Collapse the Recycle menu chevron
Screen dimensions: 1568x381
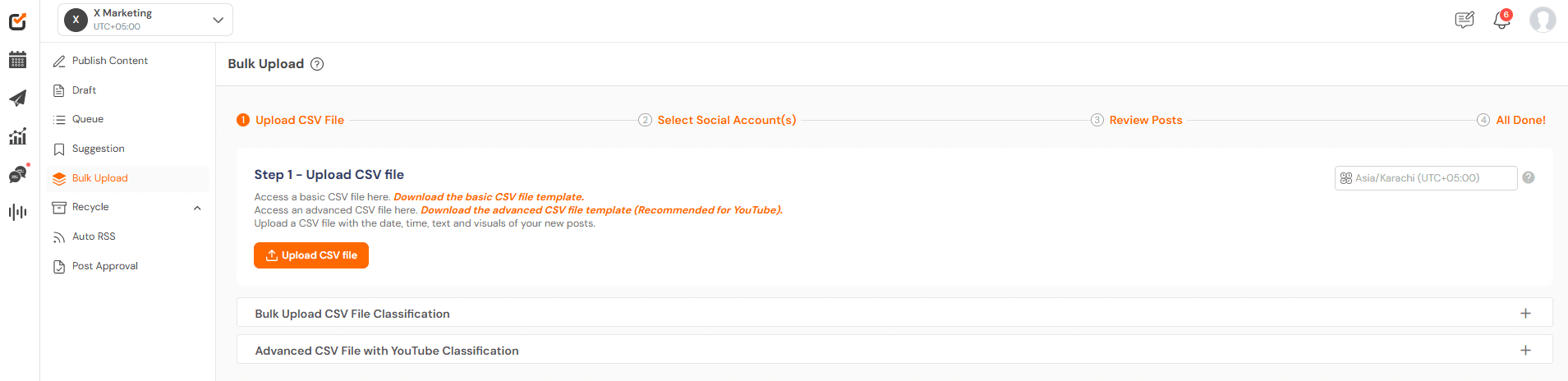(197, 208)
